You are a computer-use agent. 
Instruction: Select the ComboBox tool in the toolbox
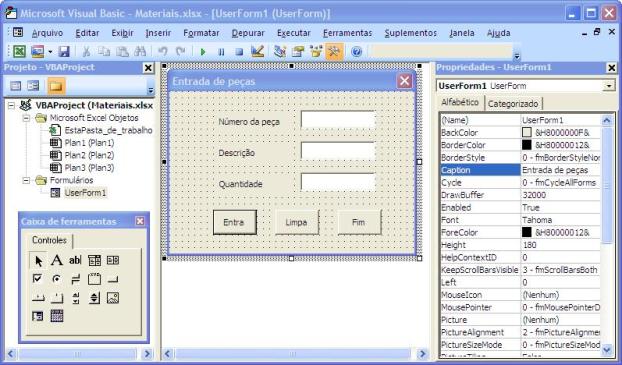click(x=94, y=260)
